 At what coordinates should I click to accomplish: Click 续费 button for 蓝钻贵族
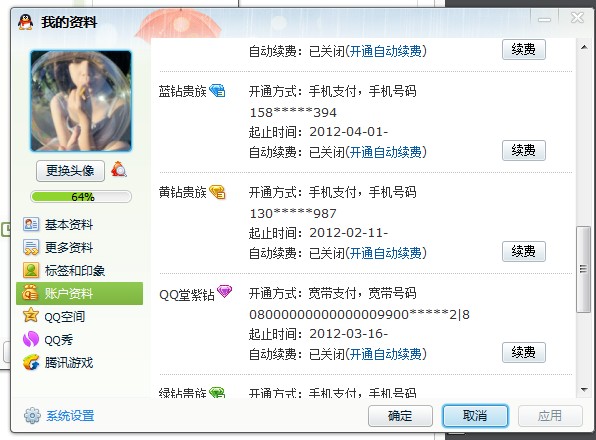click(524, 150)
